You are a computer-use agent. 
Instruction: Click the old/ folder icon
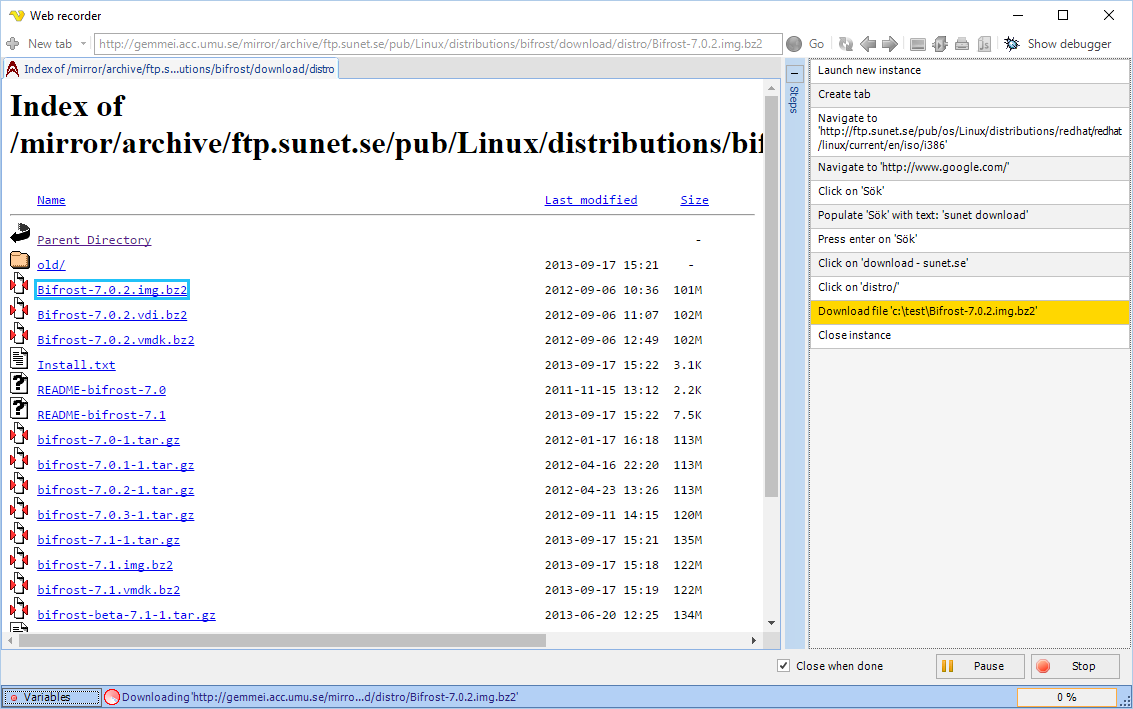point(20,262)
